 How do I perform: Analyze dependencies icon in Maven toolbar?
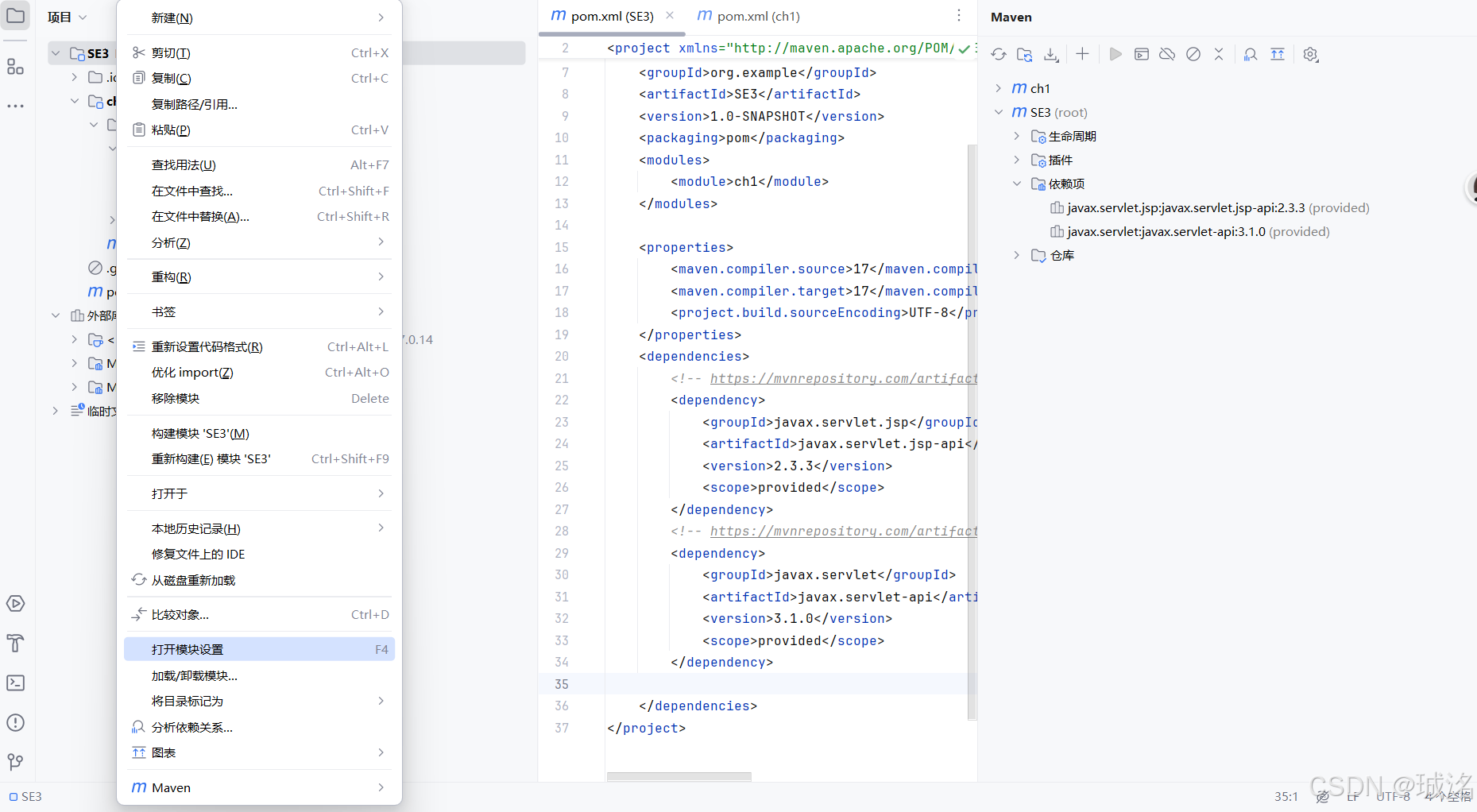click(1251, 55)
